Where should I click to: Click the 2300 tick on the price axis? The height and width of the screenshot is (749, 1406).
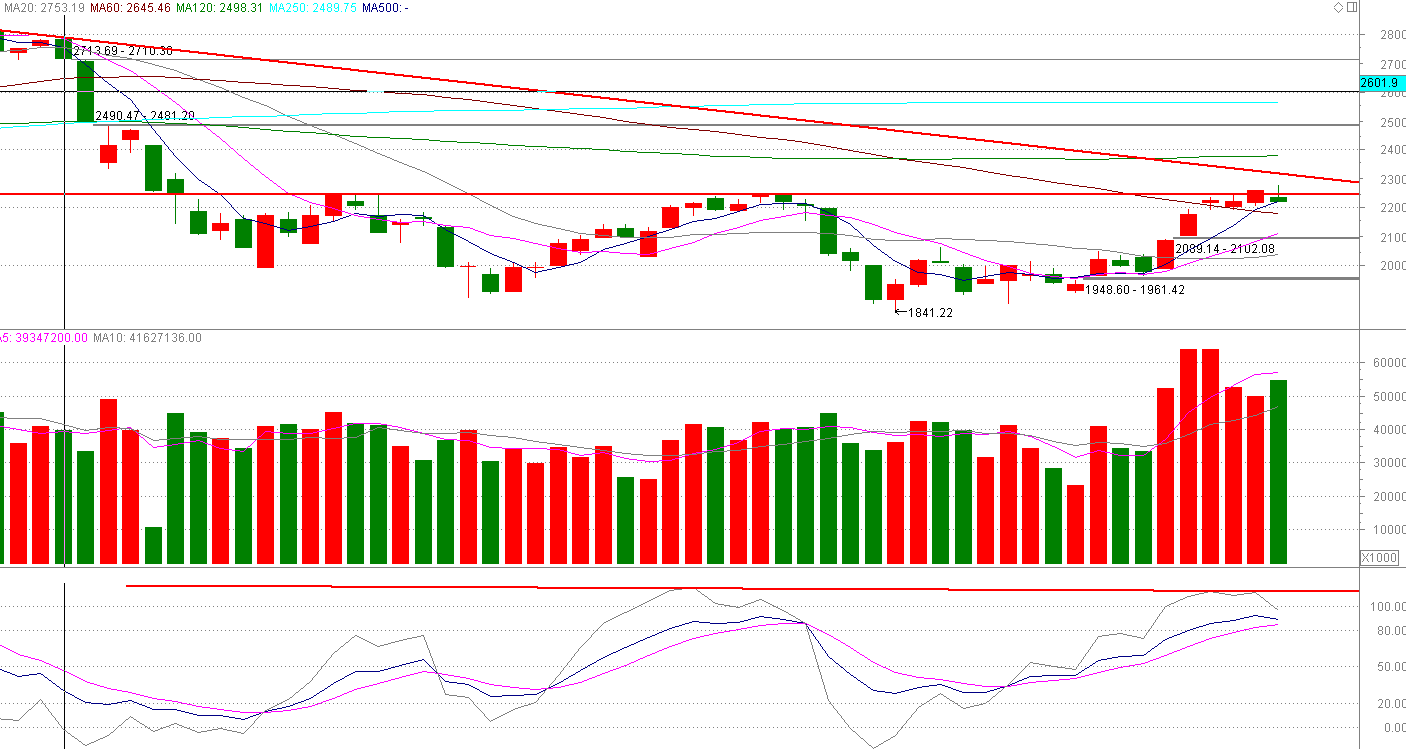click(1391, 179)
